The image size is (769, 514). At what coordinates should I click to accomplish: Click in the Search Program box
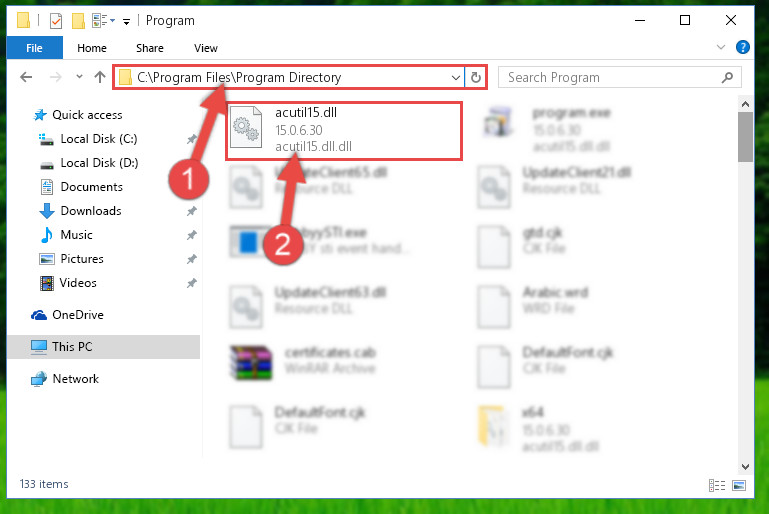point(612,77)
